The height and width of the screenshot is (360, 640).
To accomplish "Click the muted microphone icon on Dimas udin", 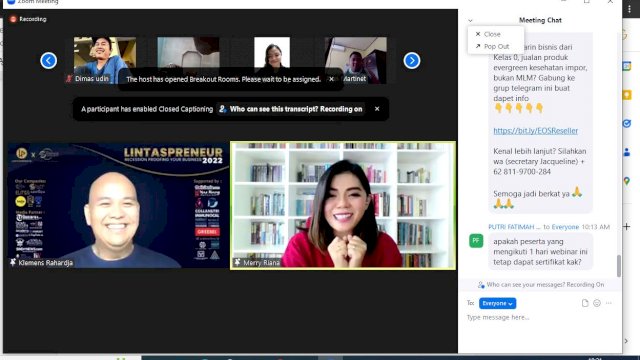I will [x=69, y=78].
